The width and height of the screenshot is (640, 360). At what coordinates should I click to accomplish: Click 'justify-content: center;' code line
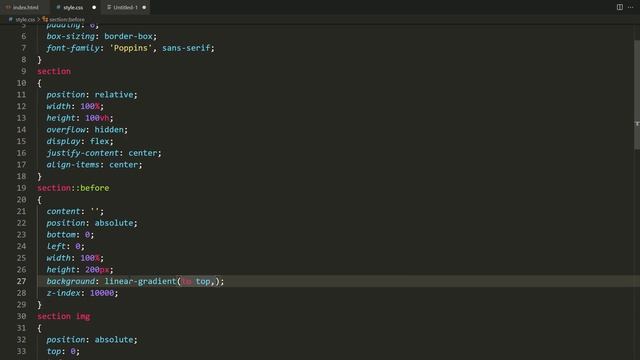click(104, 153)
